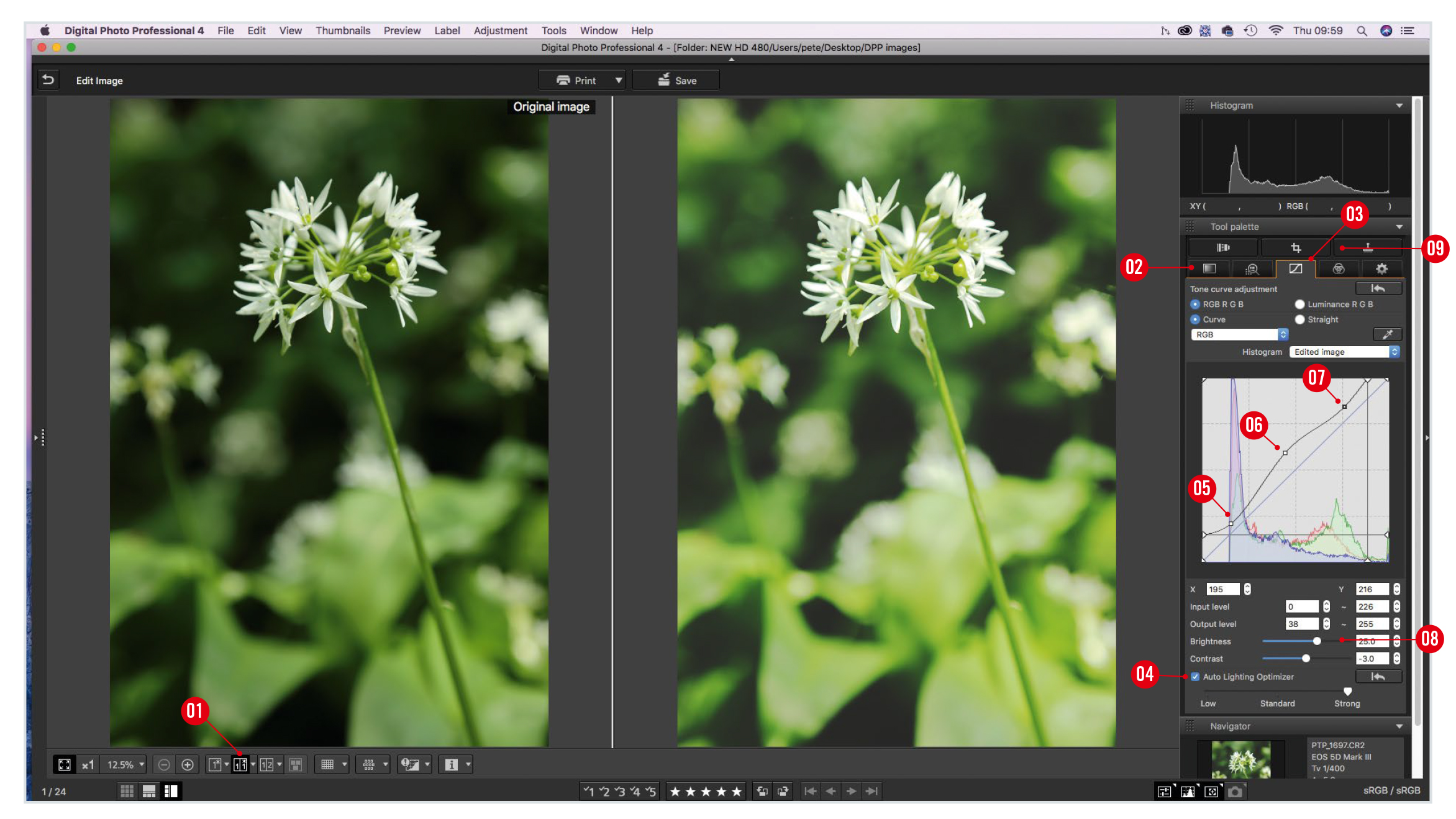1456x819 pixels.
Task: Open the Label menu
Action: click(x=447, y=30)
